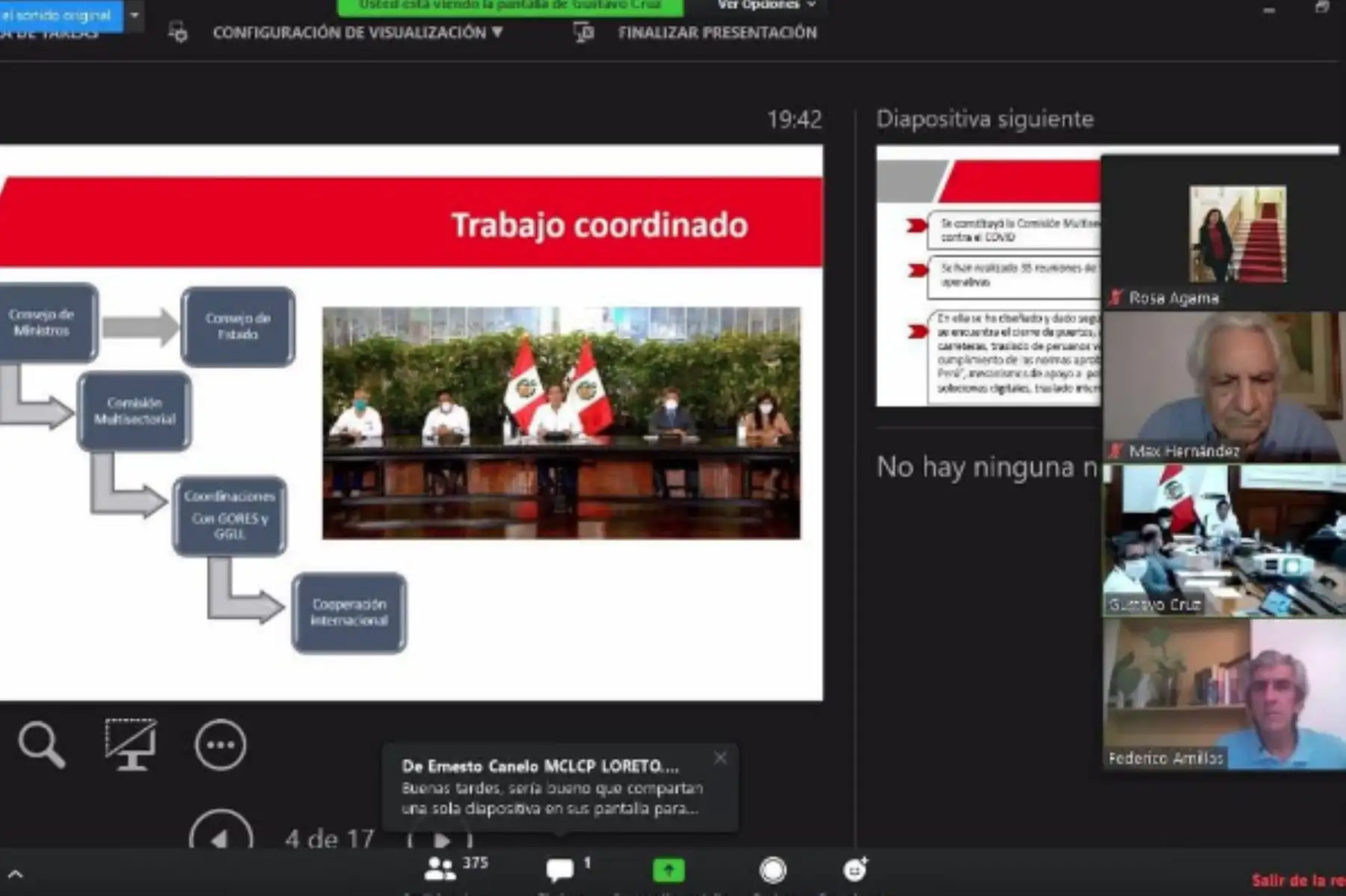Select Max Hernández video thumbnail
Viewport: 1346px width, 896px height.
coord(1224,386)
